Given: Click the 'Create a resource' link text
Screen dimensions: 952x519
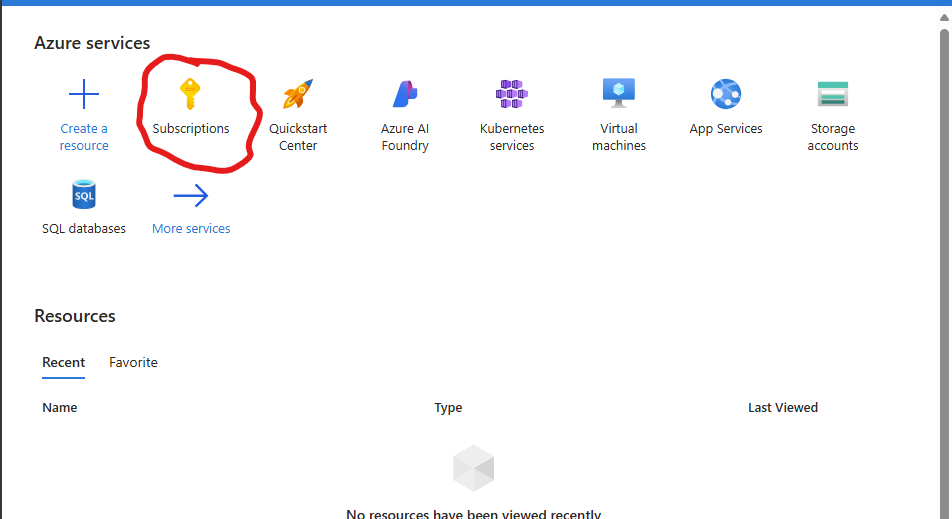Looking at the screenshot, I should click(84, 137).
